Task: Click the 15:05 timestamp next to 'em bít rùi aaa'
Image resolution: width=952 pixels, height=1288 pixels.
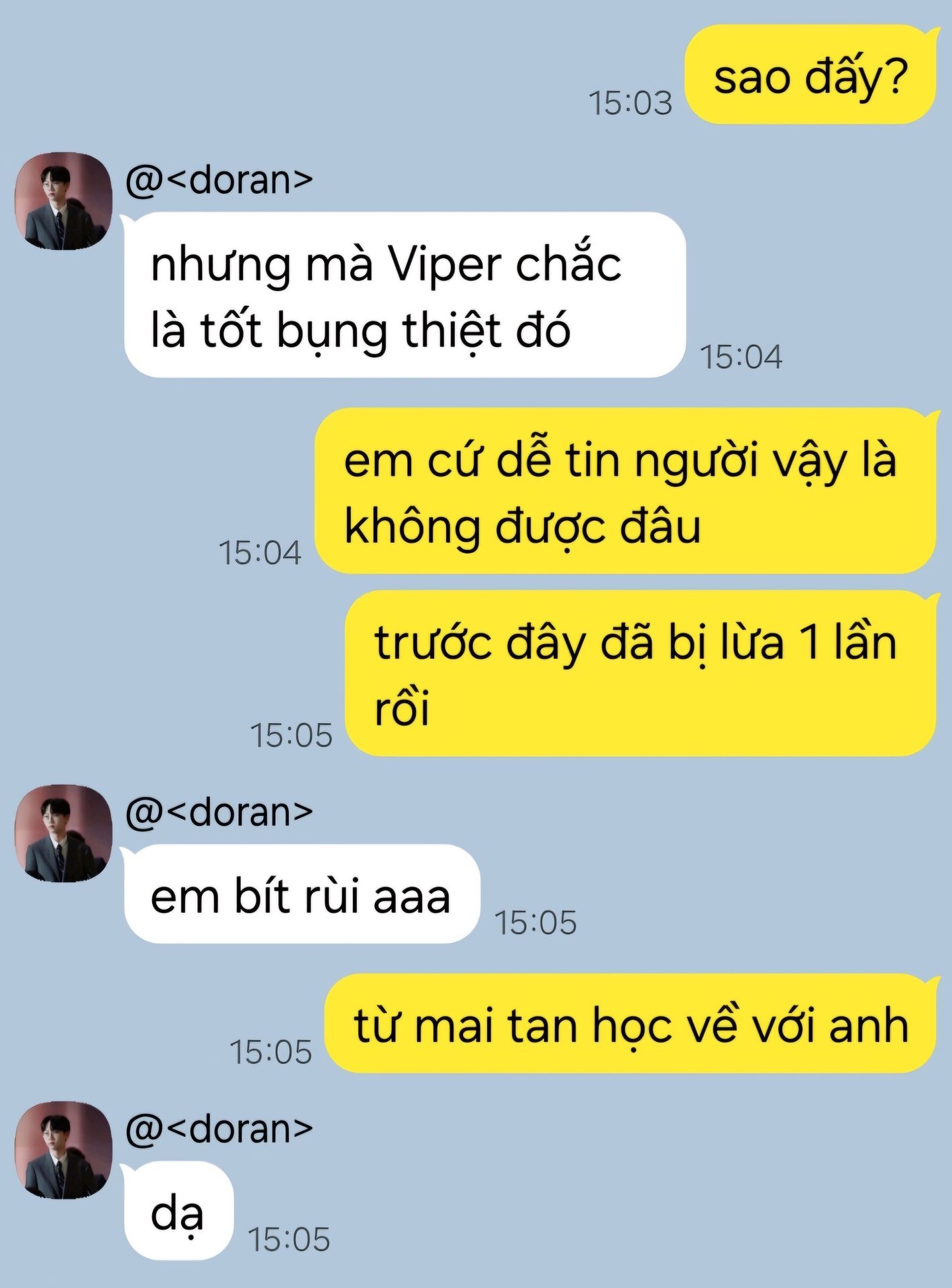Action: 535,922
